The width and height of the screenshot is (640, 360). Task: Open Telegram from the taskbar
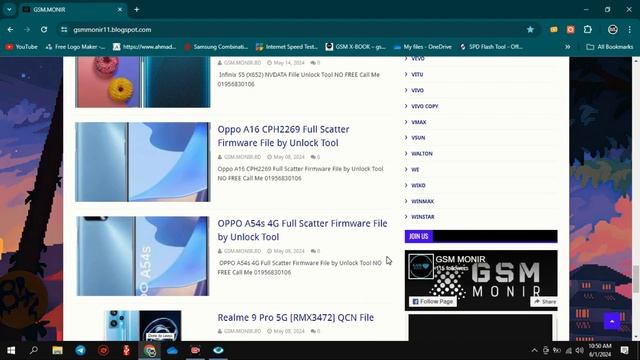pos(80,350)
